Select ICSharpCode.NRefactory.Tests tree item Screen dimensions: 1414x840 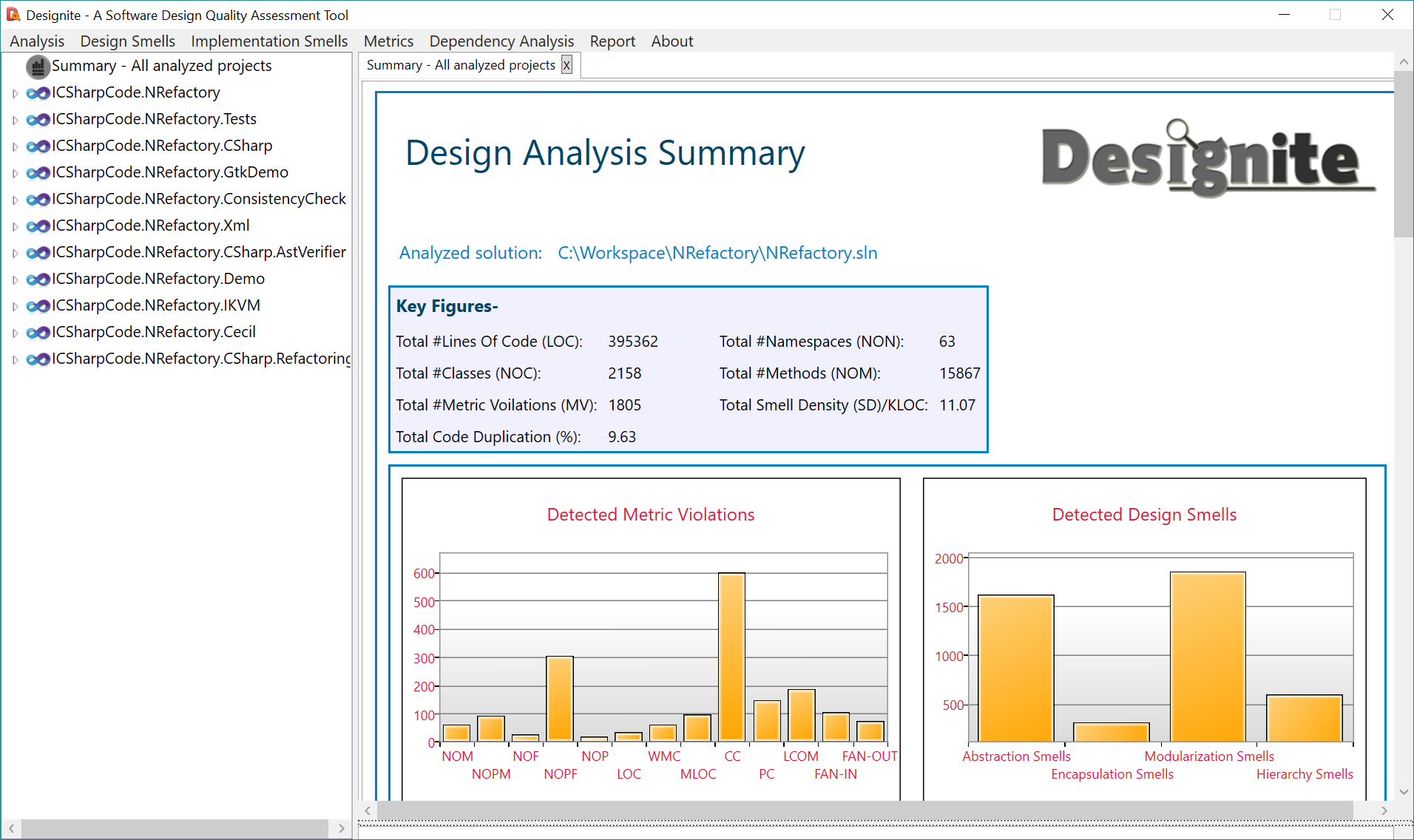154,119
